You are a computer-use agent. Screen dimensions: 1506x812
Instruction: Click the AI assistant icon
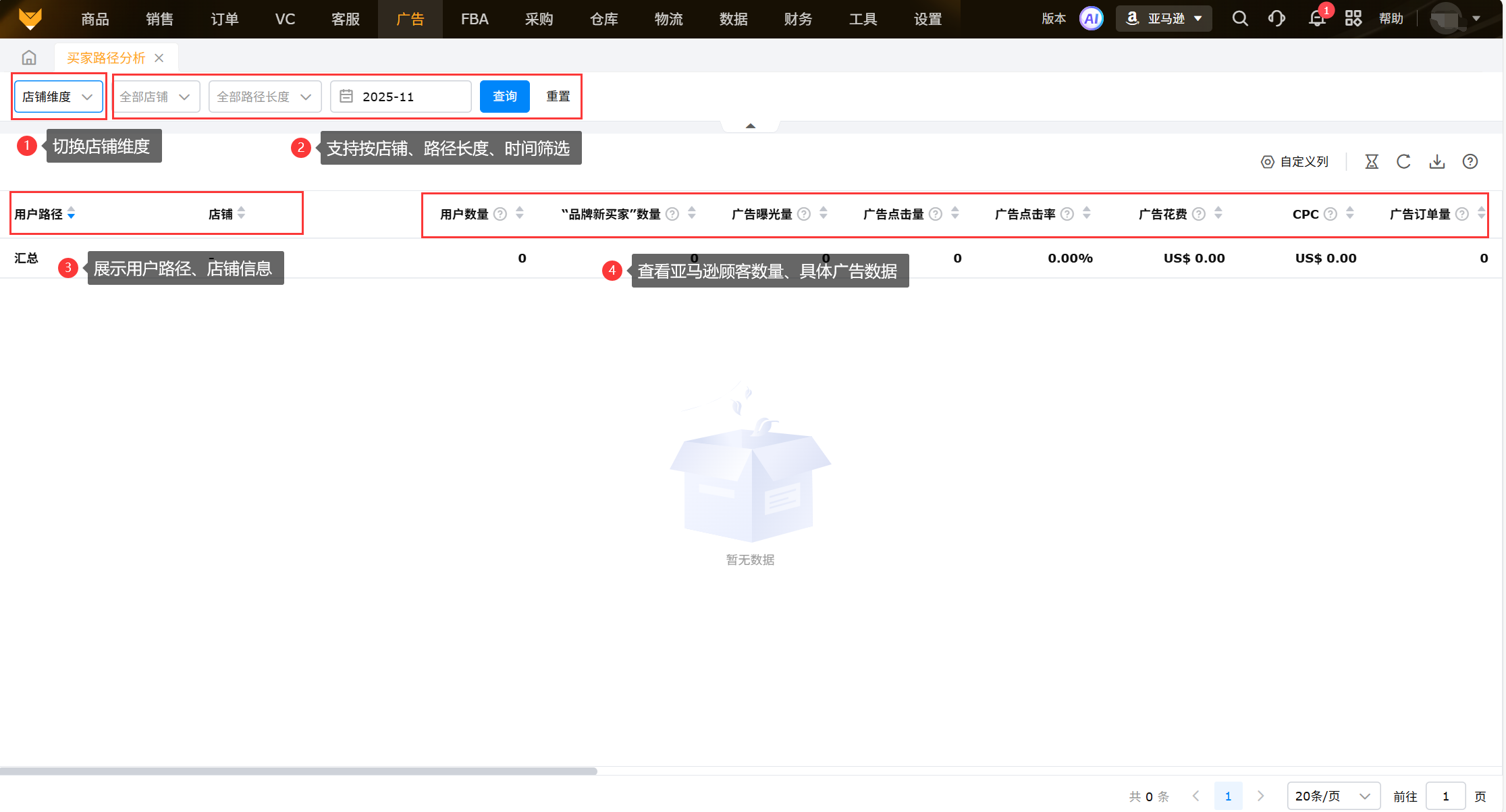pyautogui.click(x=1091, y=19)
